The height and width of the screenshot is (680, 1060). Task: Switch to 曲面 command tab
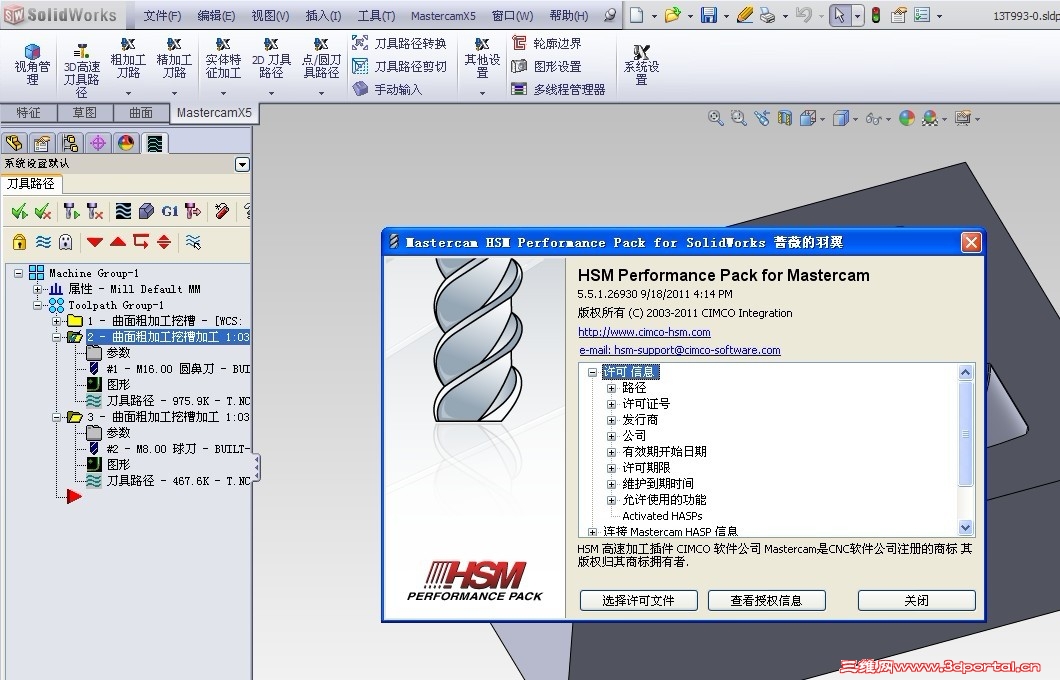point(141,113)
